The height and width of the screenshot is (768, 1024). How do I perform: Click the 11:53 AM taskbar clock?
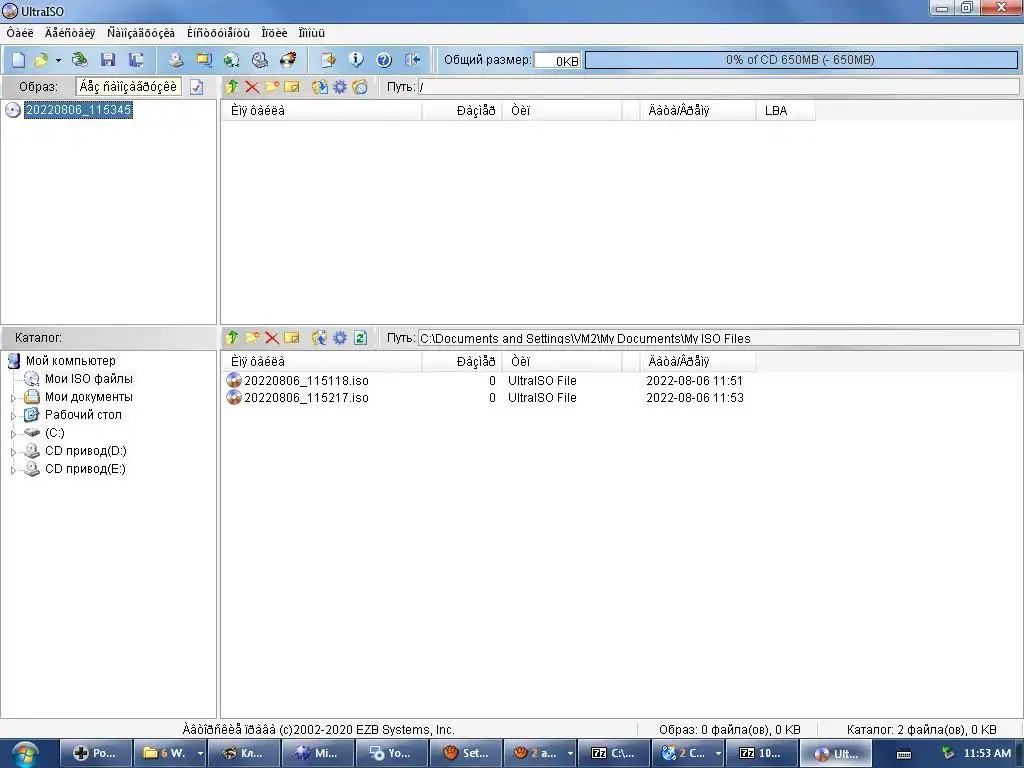pos(987,754)
